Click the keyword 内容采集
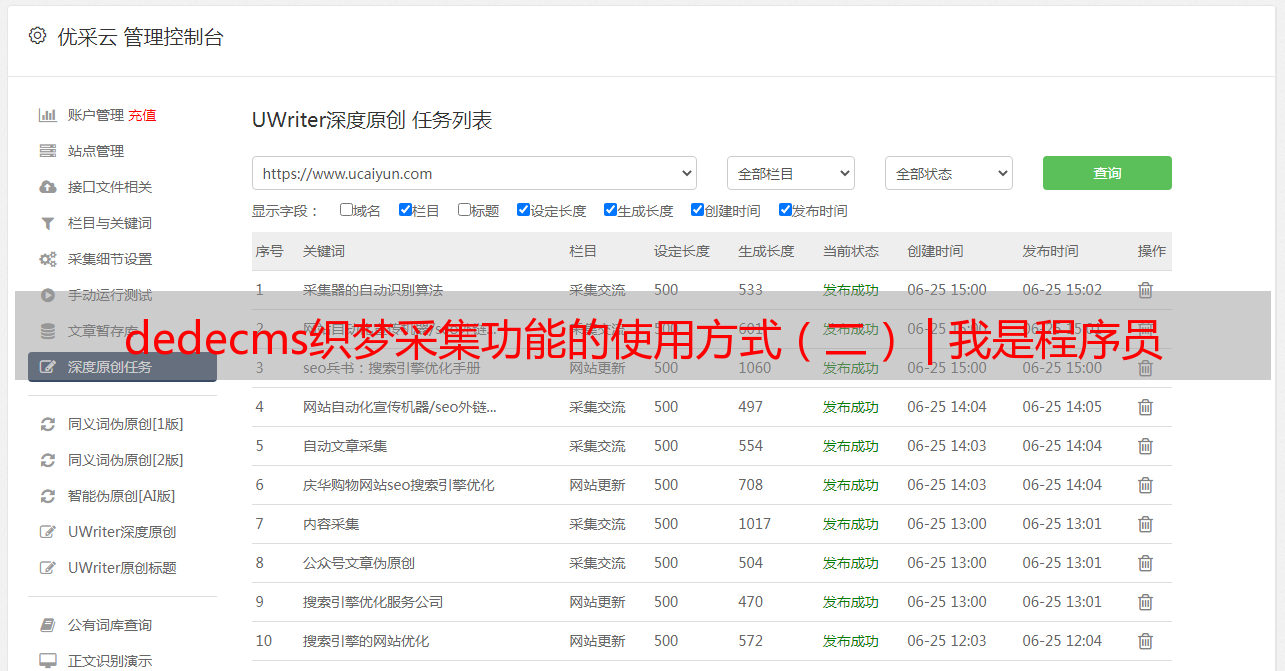The width and height of the screenshot is (1285, 671). coord(331,524)
